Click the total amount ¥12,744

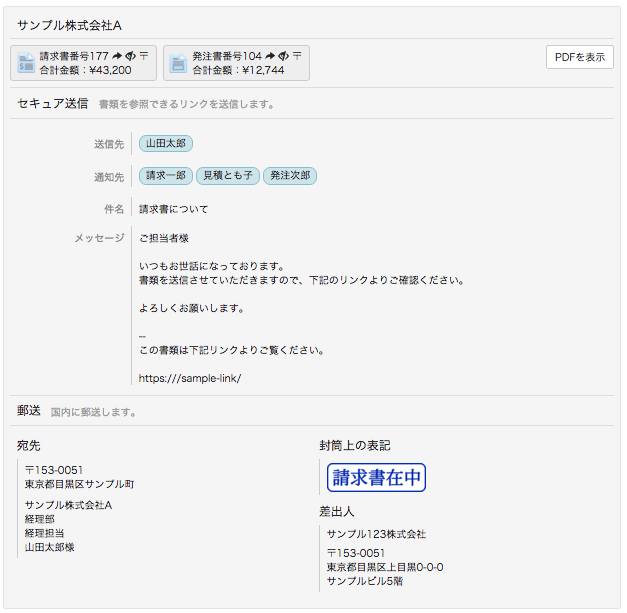pos(263,70)
